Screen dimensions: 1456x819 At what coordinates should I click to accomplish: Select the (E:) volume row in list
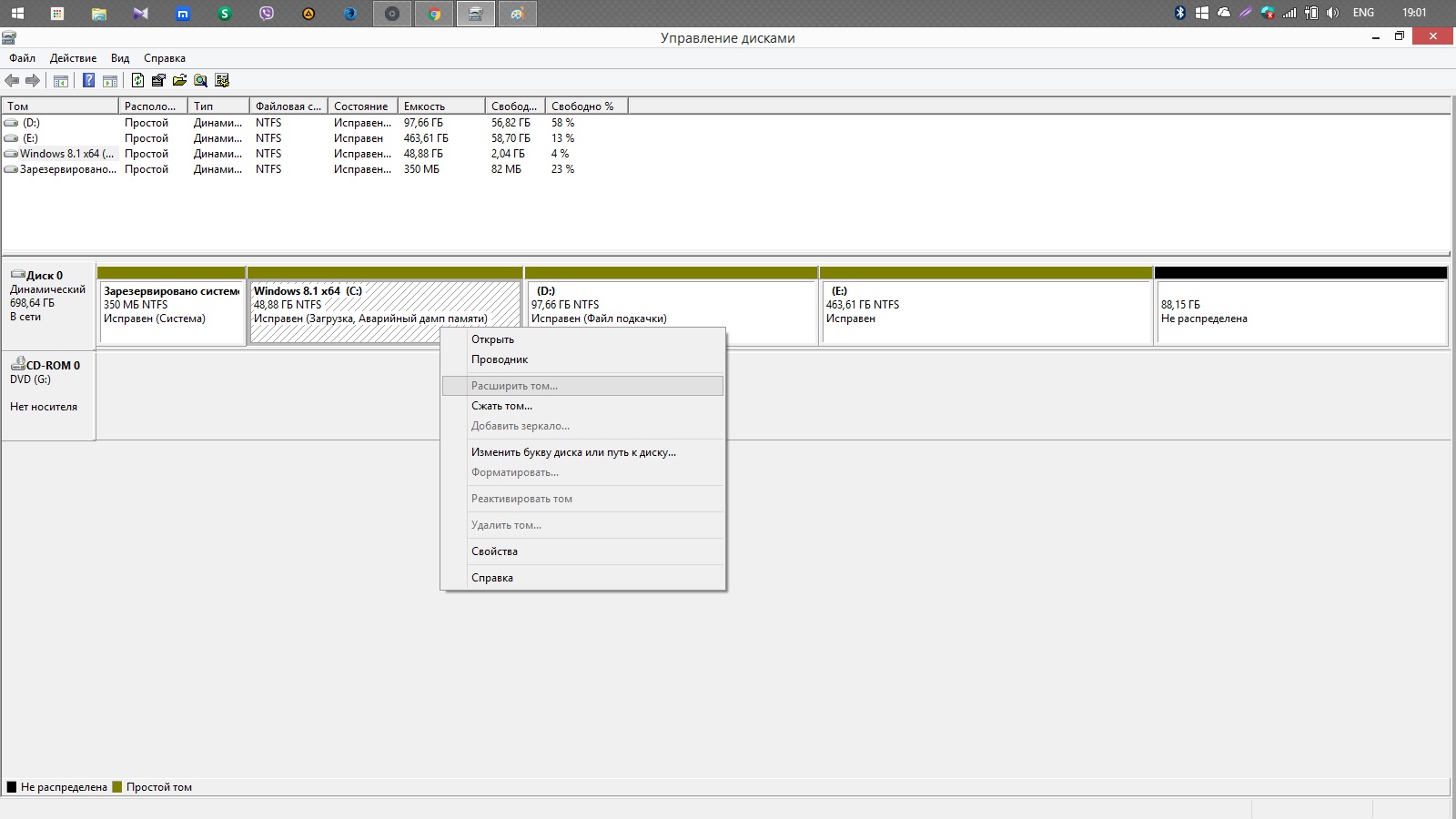31,138
